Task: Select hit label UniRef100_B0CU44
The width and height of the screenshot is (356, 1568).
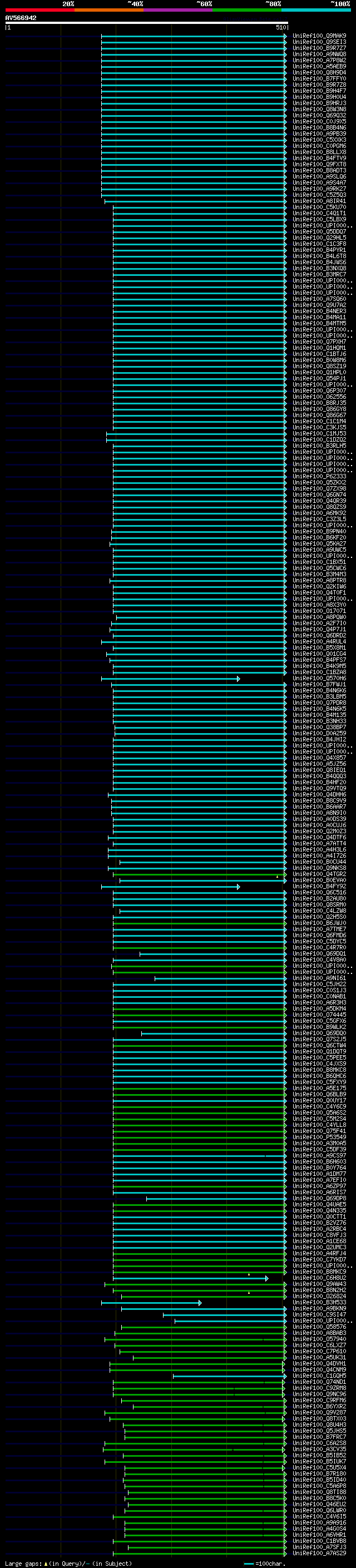Action: point(319,862)
